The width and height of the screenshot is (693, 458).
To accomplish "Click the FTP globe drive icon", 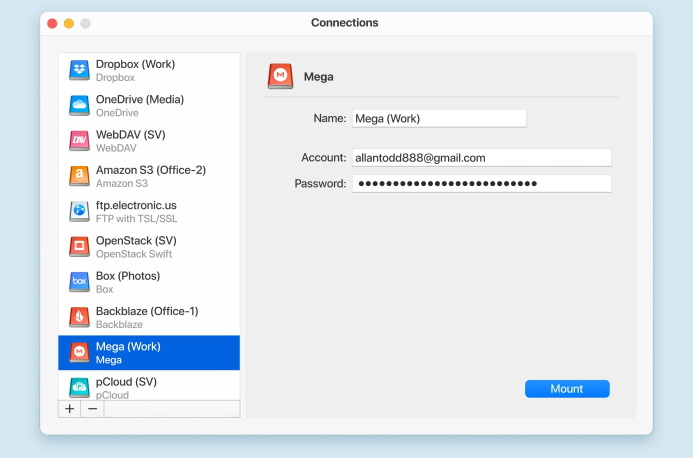I will click(x=80, y=211).
